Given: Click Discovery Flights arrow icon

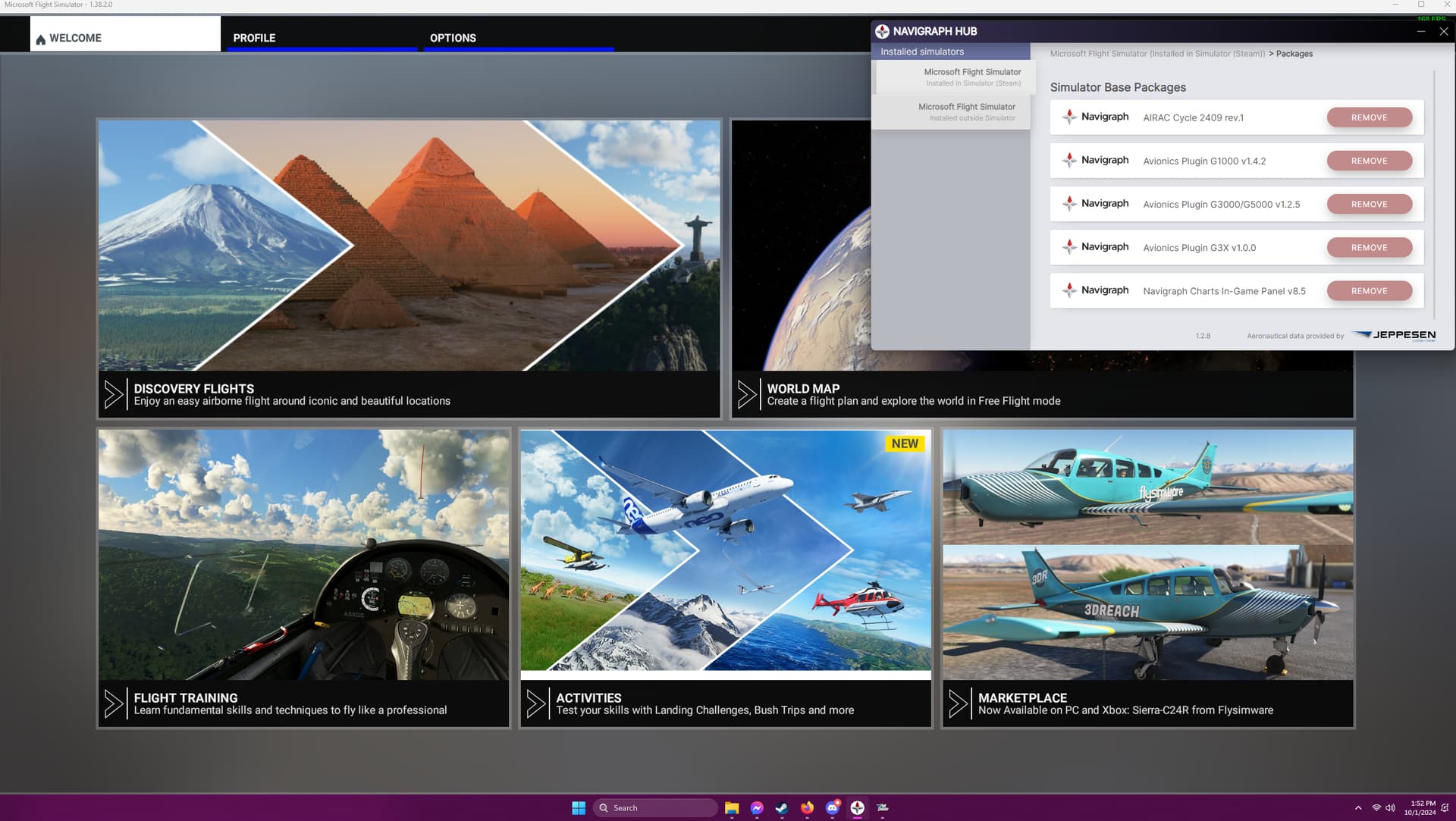Looking at the screenshot, I should tap(114, 394).
